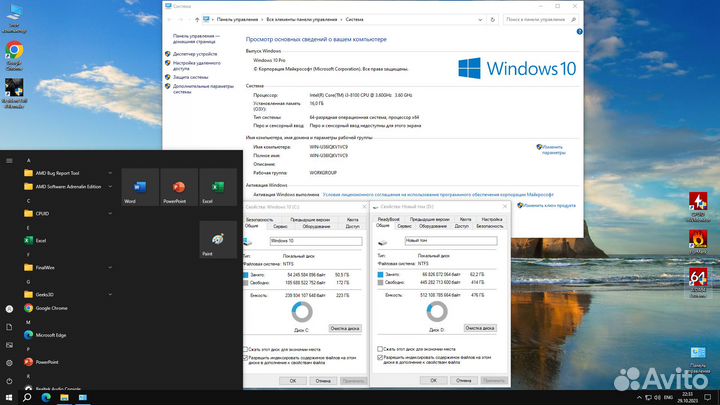This screenshot has width=720, height=405.
Task: Open Настройка удаленного доступа link
Action: point(197,66)
